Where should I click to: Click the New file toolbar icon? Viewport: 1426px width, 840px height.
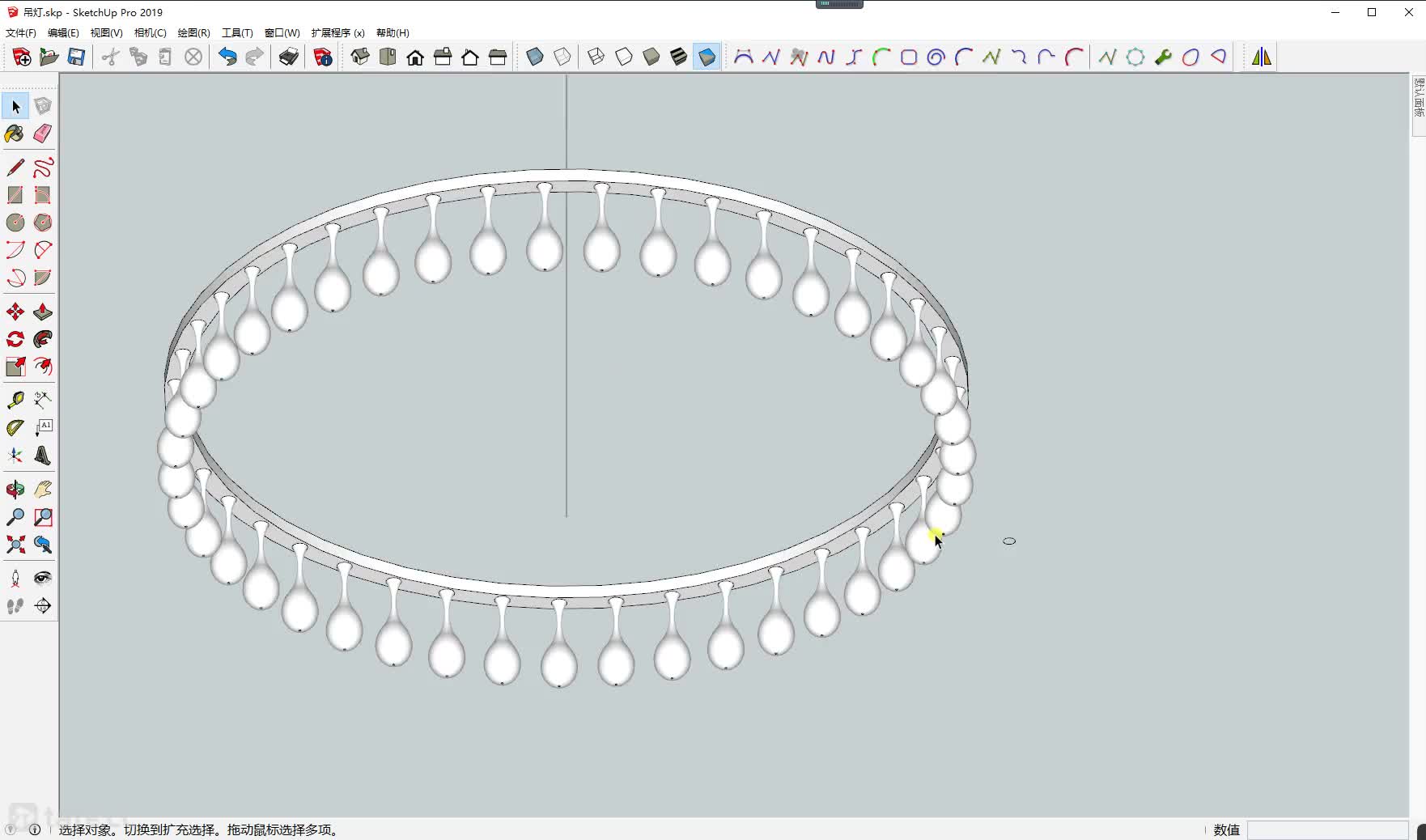pos(22,57)
